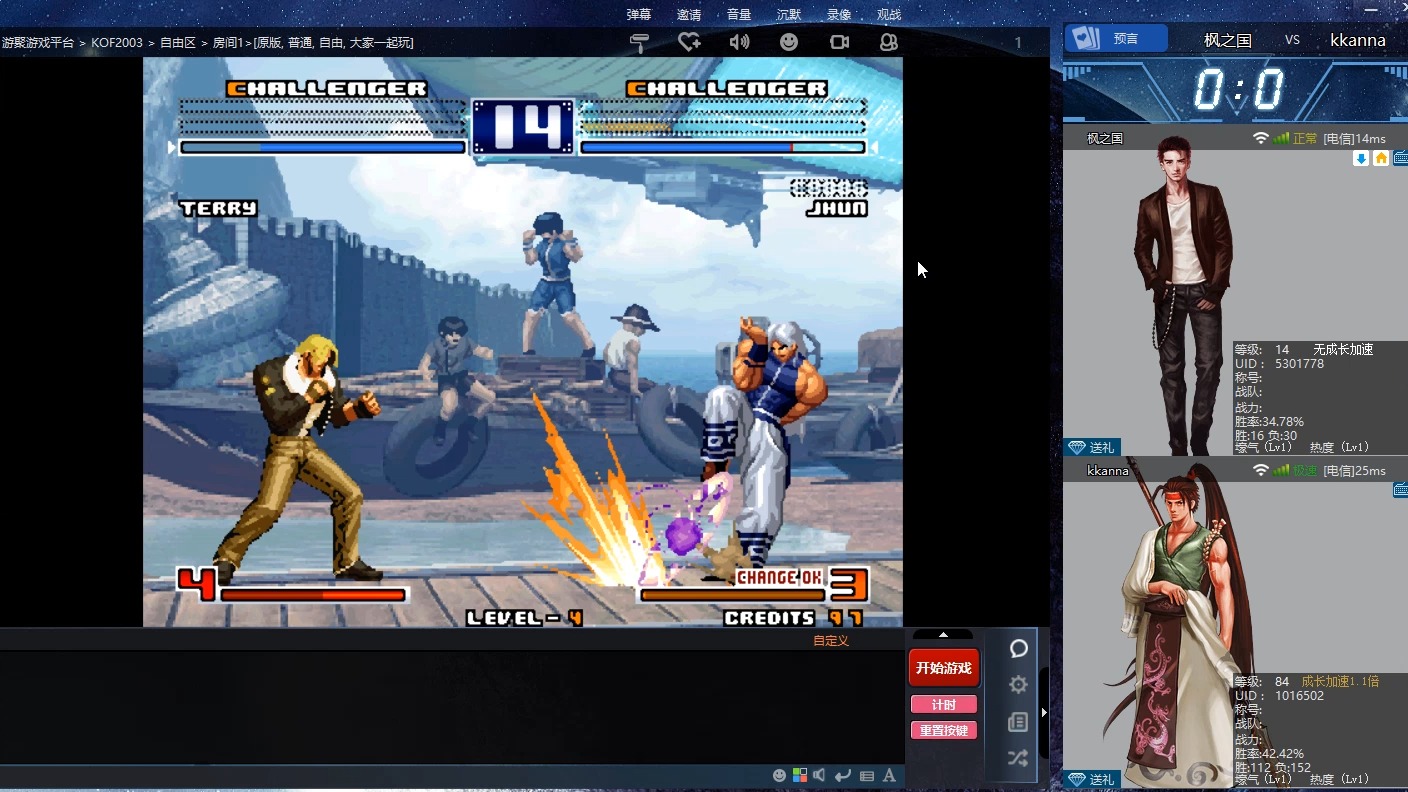Click 枫之国 name in the VS header
Image resolution: width=1408 pixels, height=792 pixels.
(x=1227, y=40)
